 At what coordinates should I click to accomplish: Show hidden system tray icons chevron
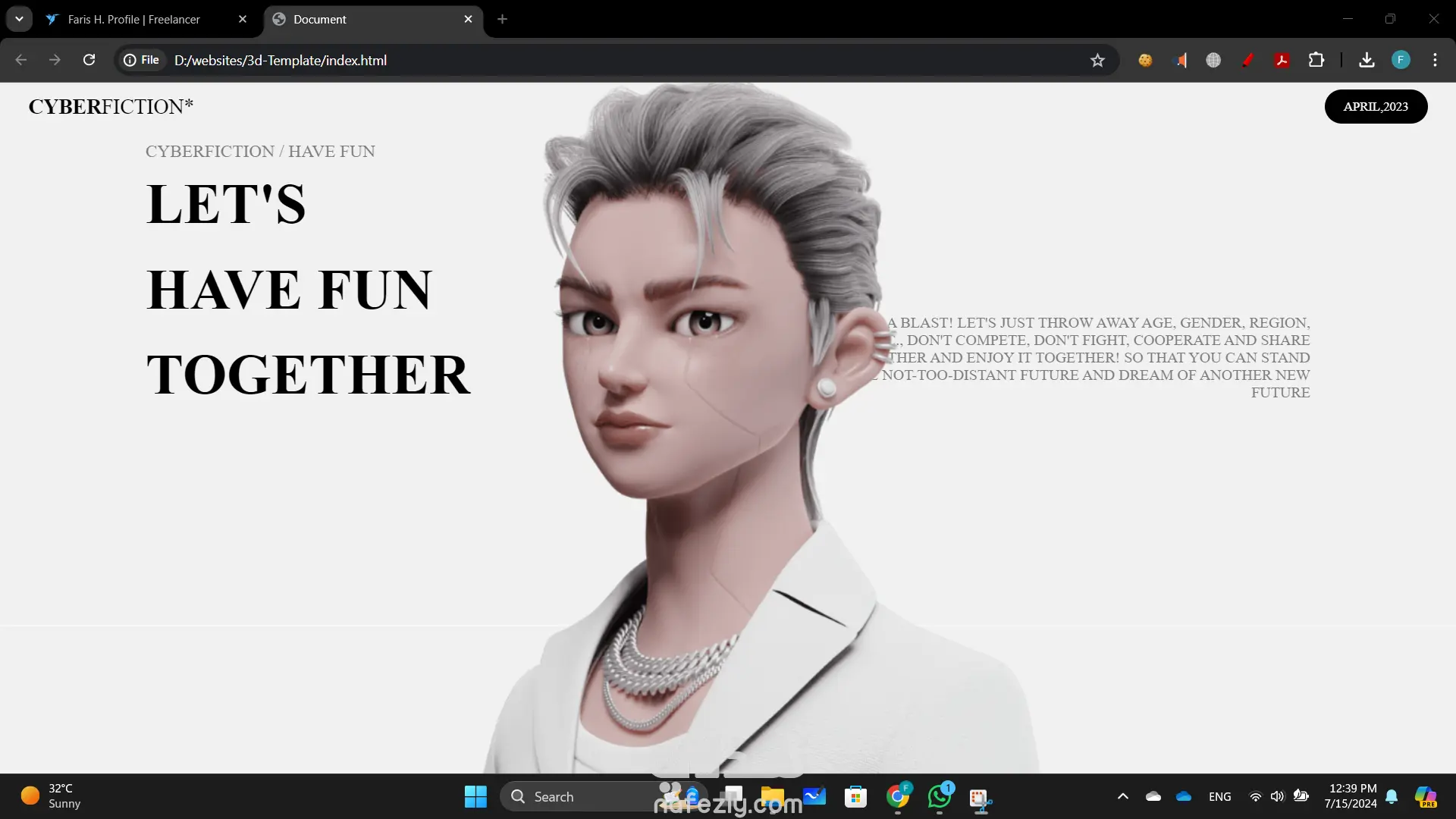tap(1123, 796)
